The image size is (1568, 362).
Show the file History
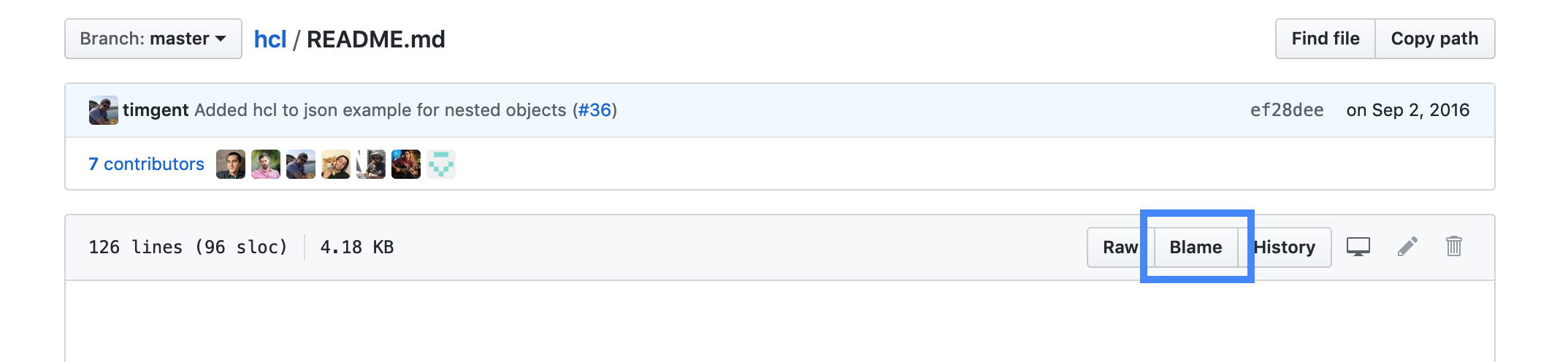click(x=1285, y=247)
